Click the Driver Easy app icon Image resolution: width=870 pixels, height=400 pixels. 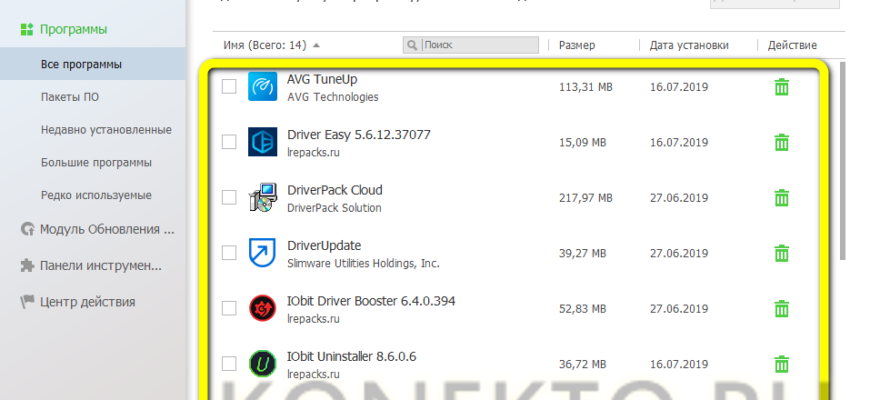262,142
